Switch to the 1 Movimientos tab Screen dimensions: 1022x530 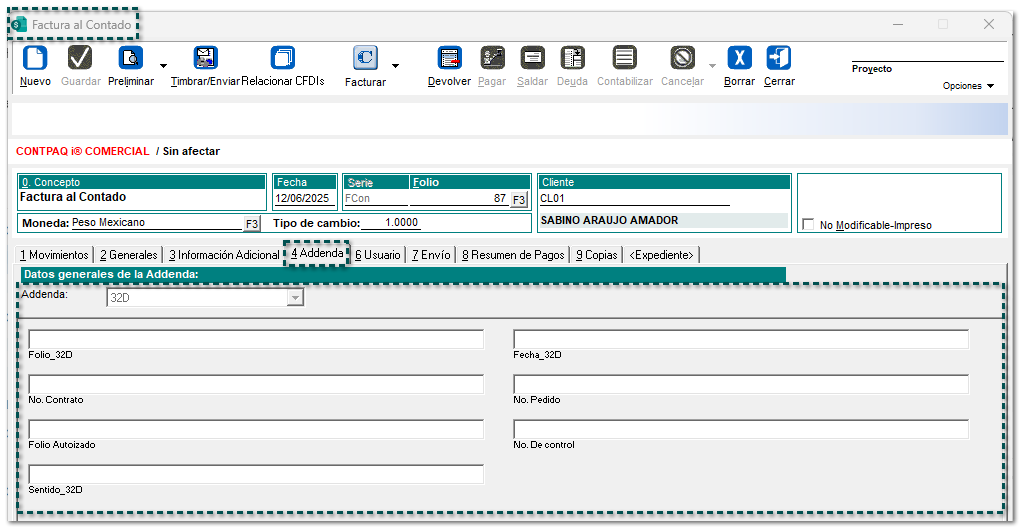point(55,255)
